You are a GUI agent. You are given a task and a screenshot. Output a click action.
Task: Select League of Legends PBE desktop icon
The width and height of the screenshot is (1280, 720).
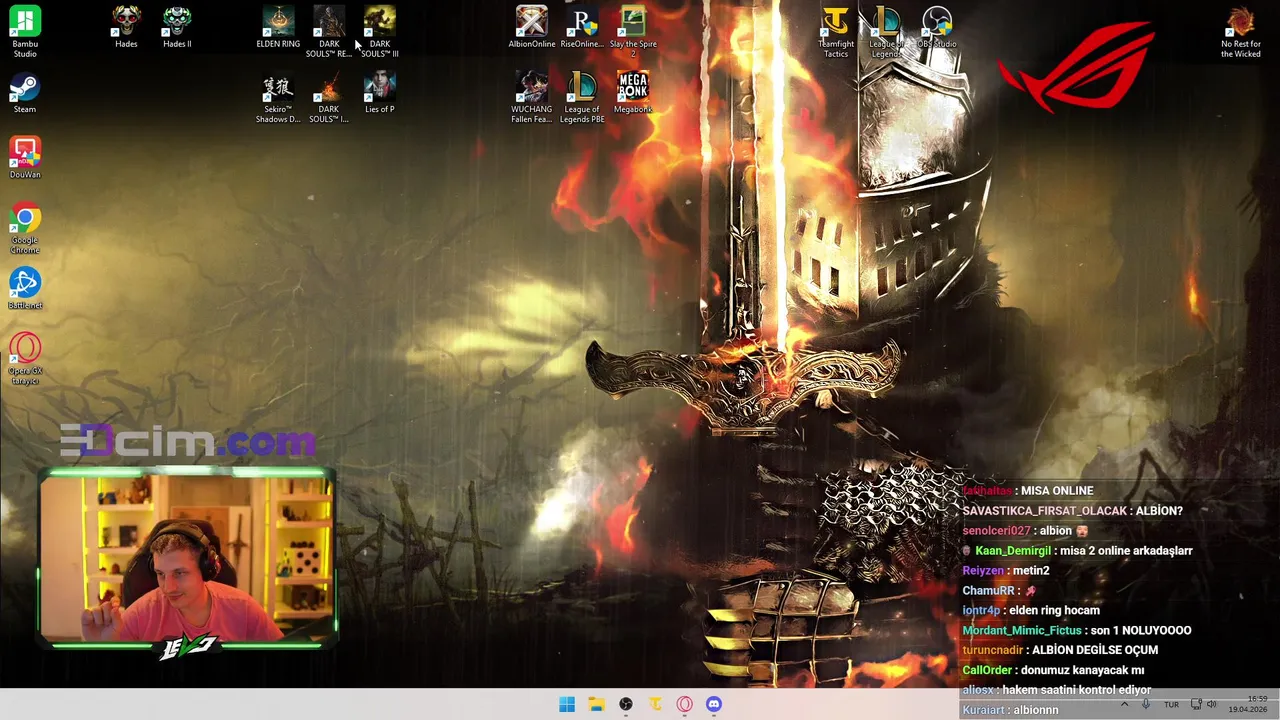582,97
